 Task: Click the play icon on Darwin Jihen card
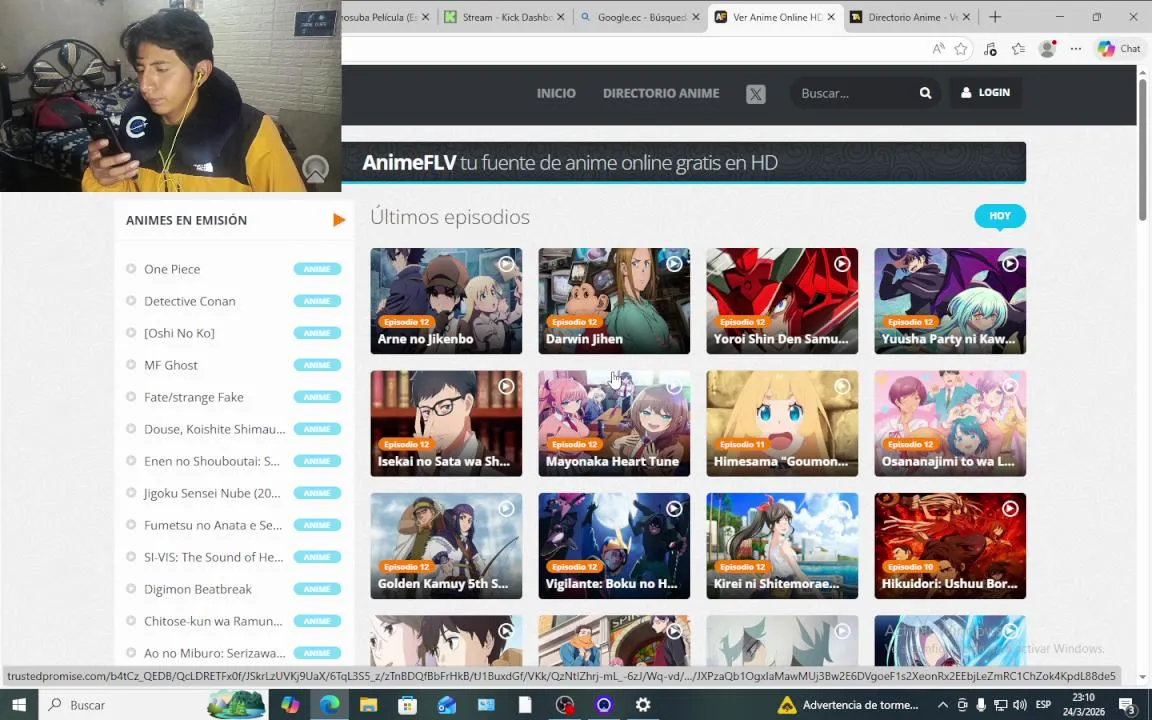click(x=674, y=264)
